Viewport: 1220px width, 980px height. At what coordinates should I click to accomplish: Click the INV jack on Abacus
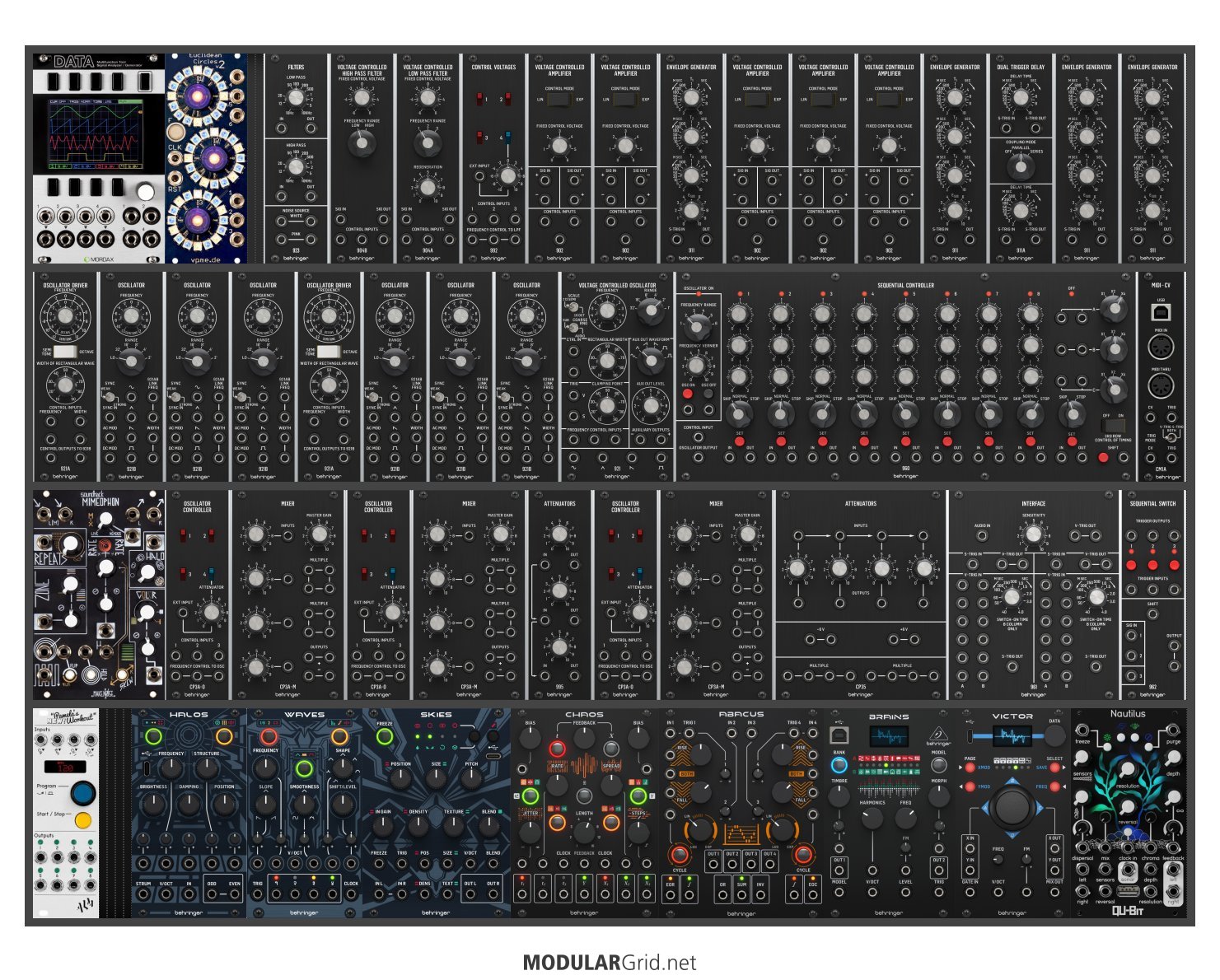tap(761, 894)
